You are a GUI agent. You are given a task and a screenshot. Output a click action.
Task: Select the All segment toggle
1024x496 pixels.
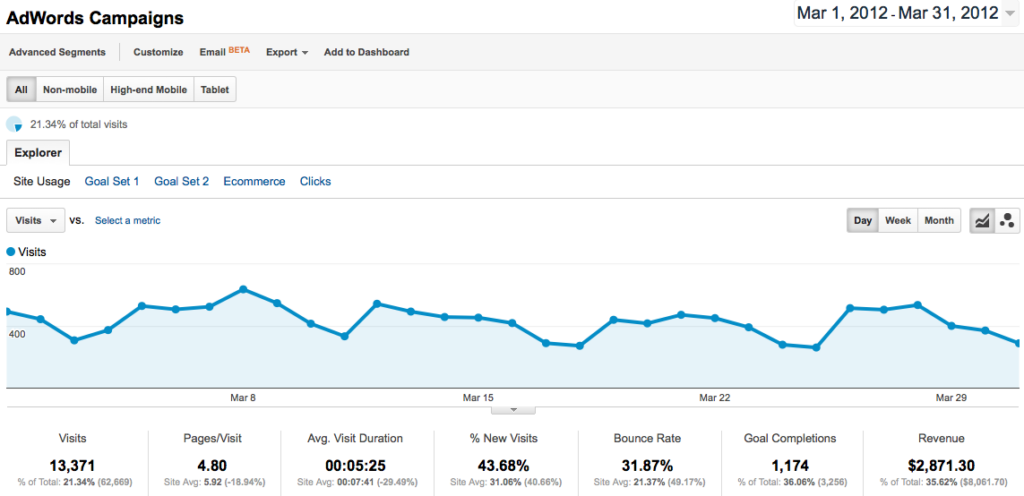[22, 89]
